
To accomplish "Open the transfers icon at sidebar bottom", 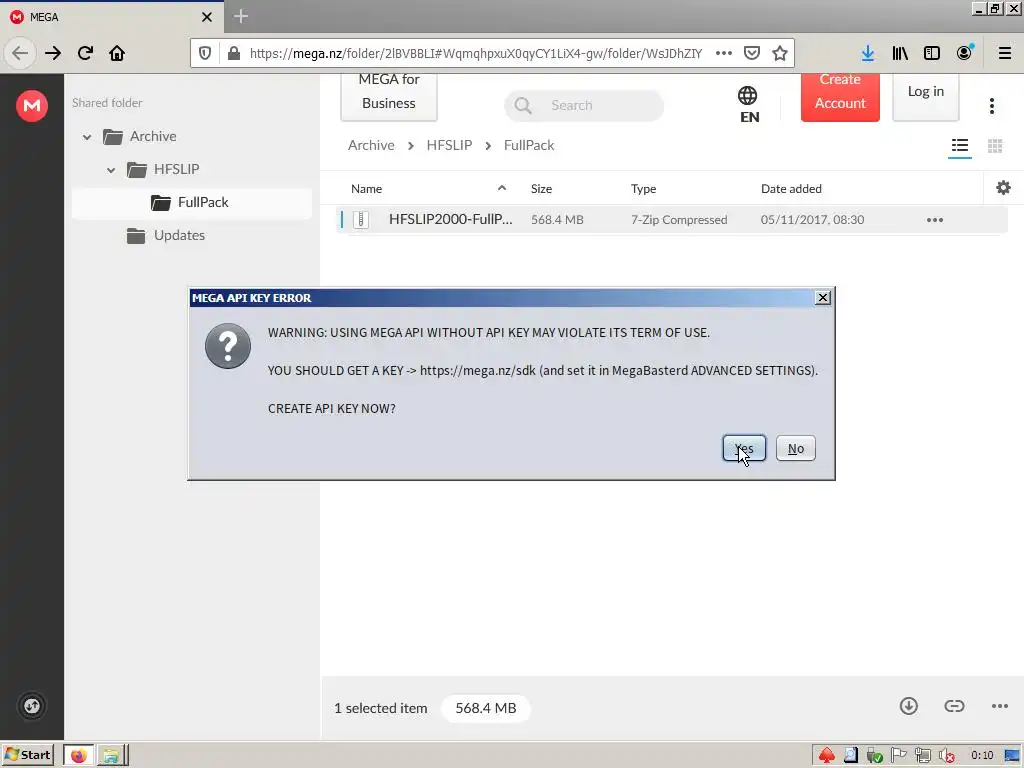I will pyautogui.click(x=32, y=706).
